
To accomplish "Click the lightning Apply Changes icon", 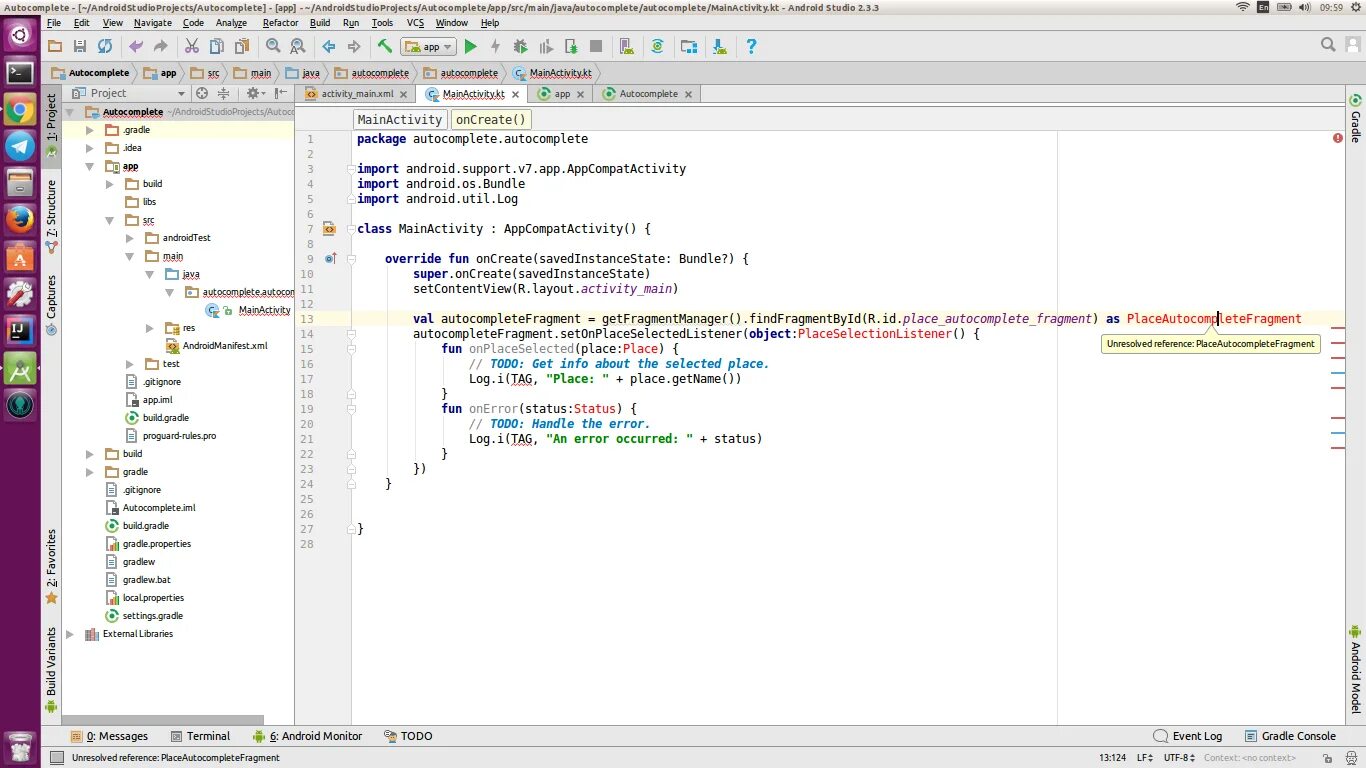I will pos(495,46).
